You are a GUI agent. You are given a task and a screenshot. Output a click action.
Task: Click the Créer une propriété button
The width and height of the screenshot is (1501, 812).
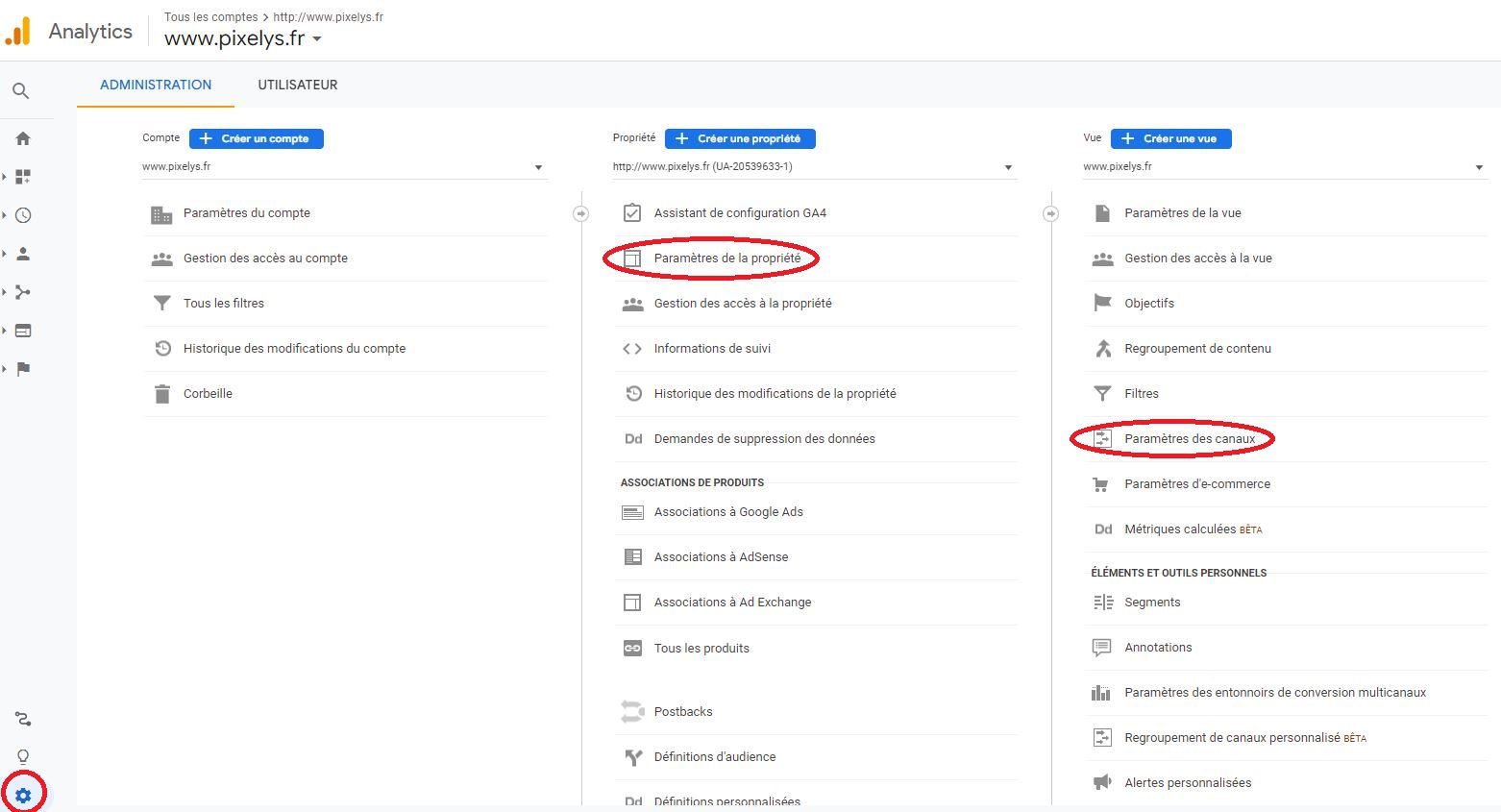(740, 138)
